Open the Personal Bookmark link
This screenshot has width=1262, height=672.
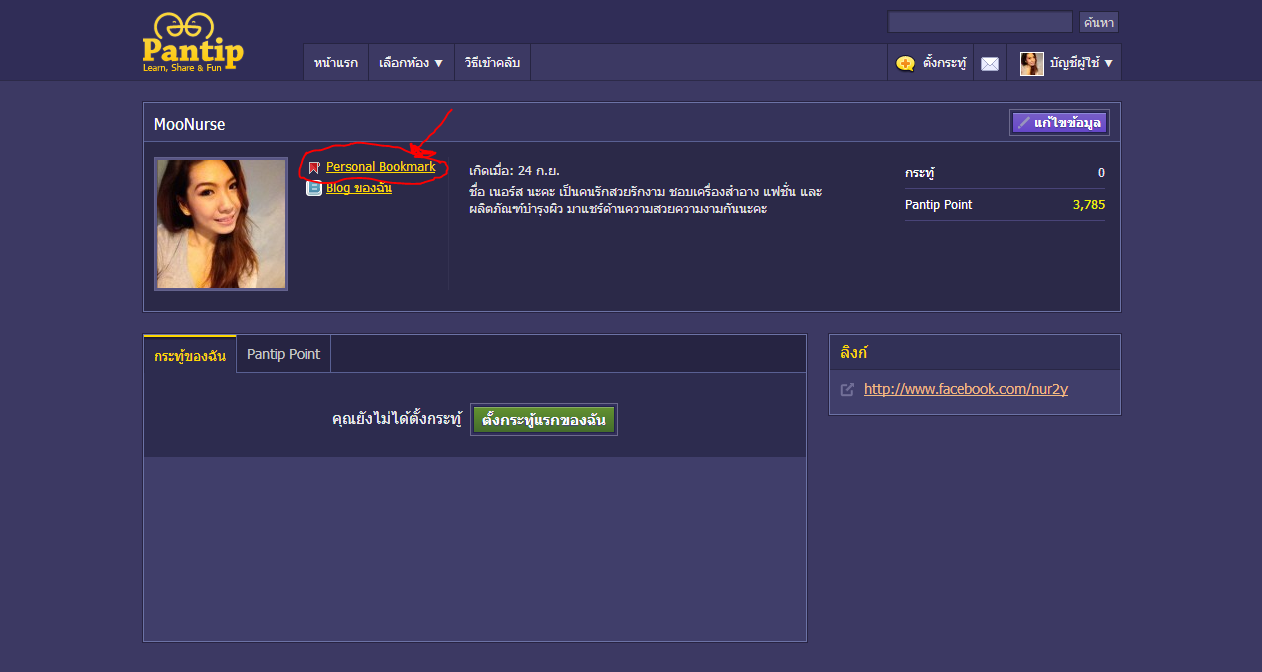click(x=380, y=167)
